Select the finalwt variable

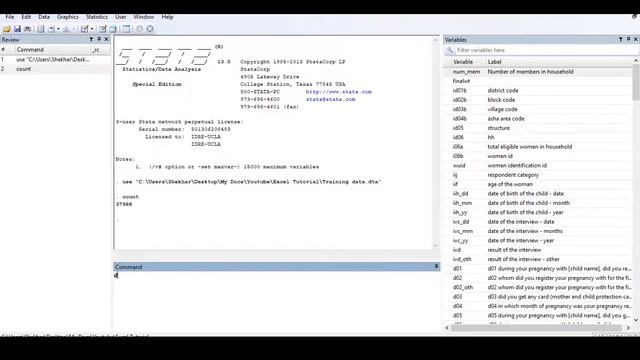tap(538, 81)
